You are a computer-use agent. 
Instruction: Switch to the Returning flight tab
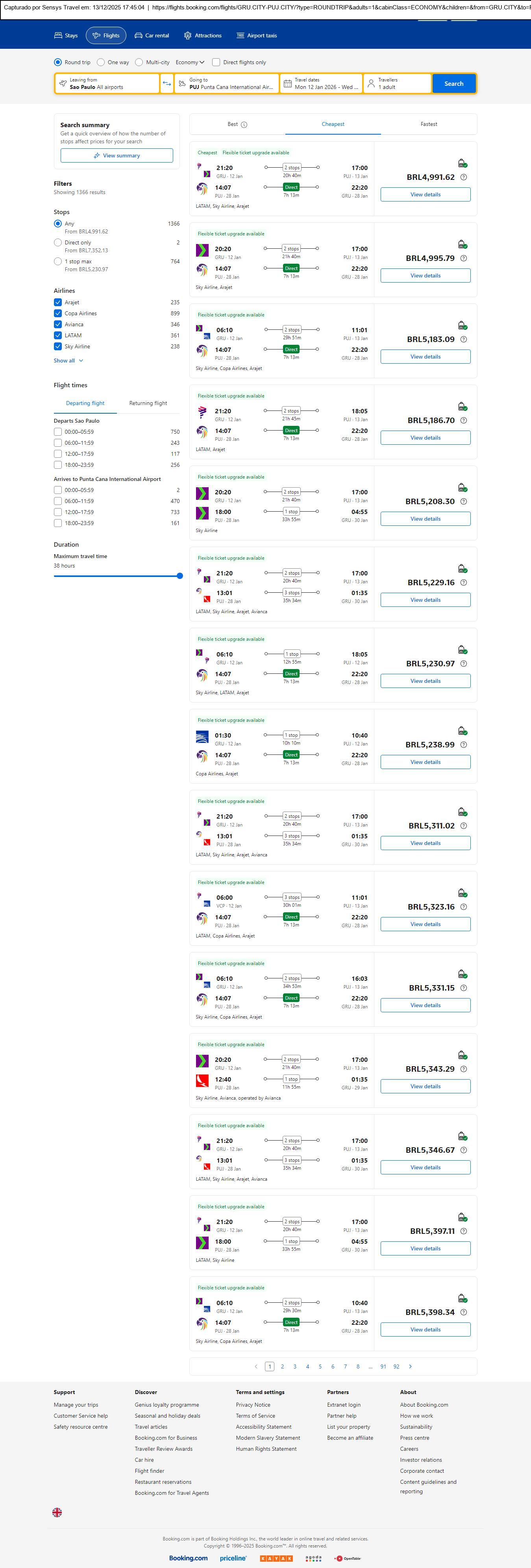[148, 403]
